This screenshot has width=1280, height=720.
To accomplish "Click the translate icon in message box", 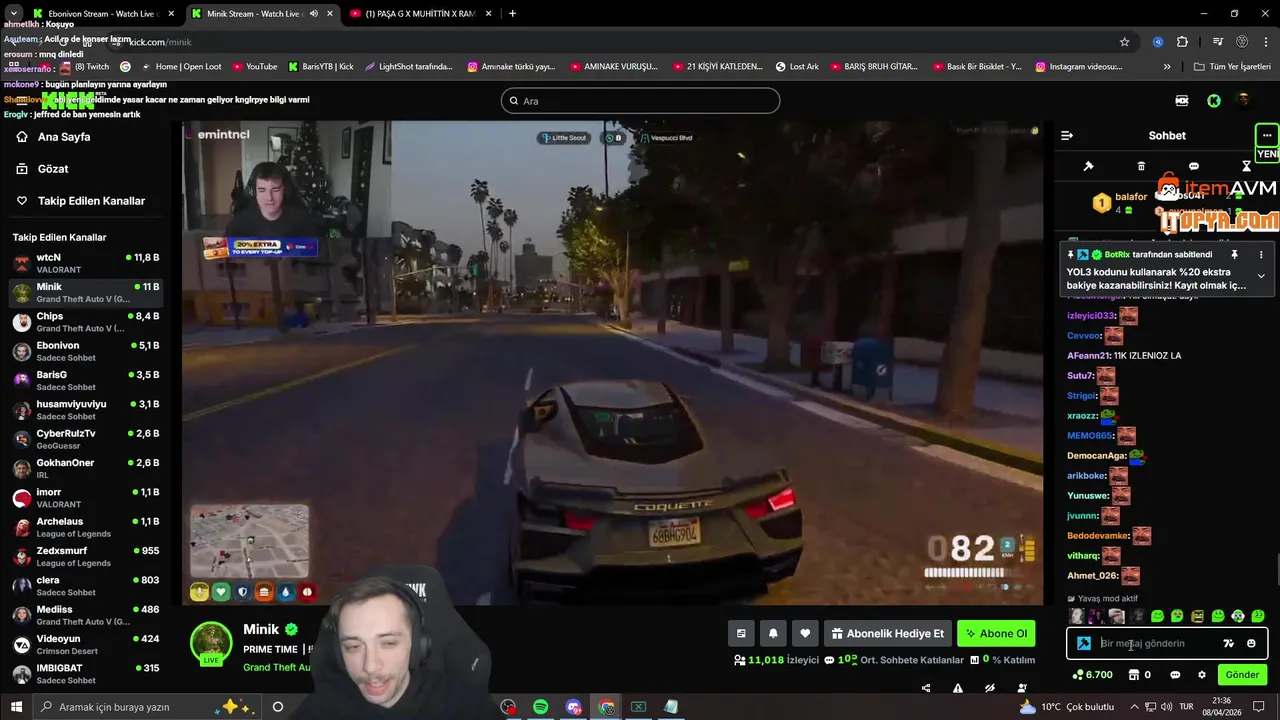I will tap(1229, 644).
